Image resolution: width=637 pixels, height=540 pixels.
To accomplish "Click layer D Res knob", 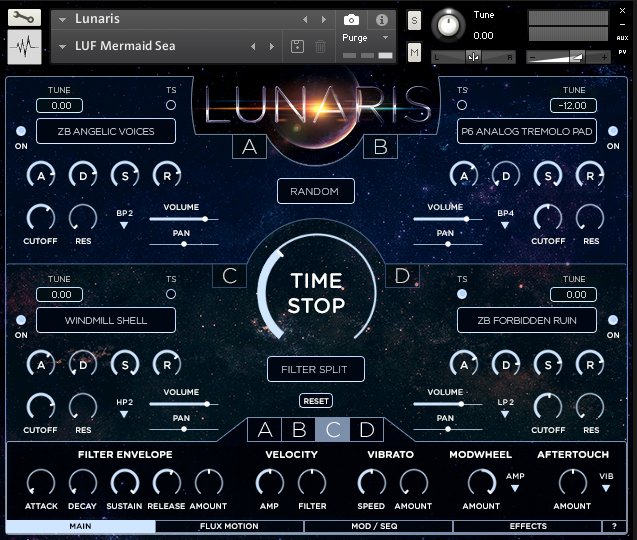I will 590,408.
